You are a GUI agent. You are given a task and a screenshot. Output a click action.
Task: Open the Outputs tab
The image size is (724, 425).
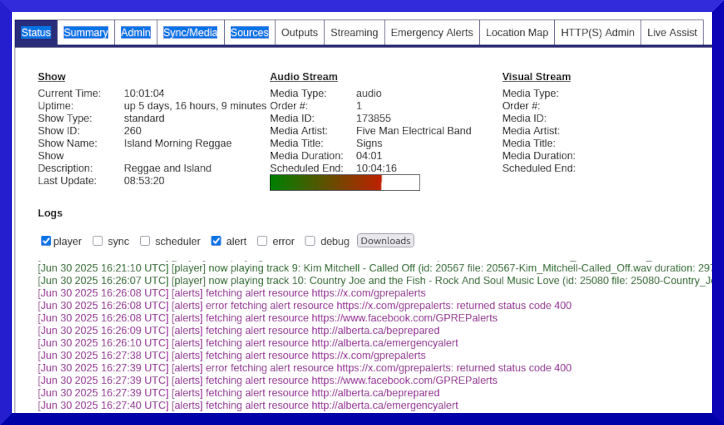[299, 33]
